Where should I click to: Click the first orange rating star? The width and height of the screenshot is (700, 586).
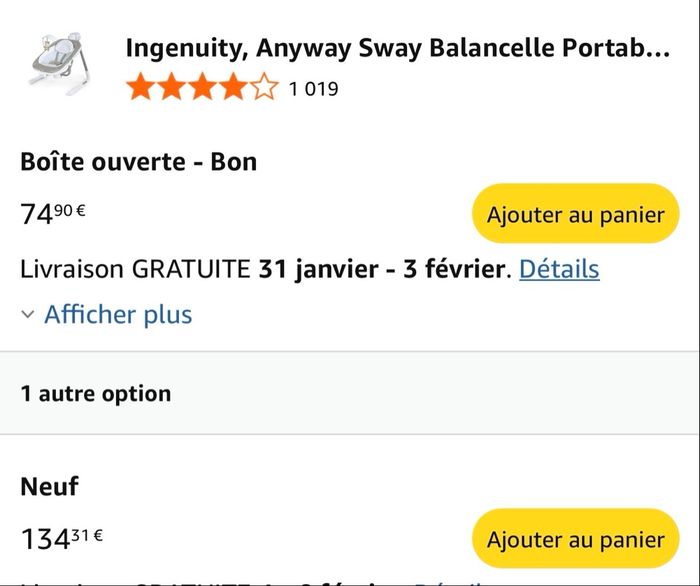pyautogui.click(x=140, y=89)
